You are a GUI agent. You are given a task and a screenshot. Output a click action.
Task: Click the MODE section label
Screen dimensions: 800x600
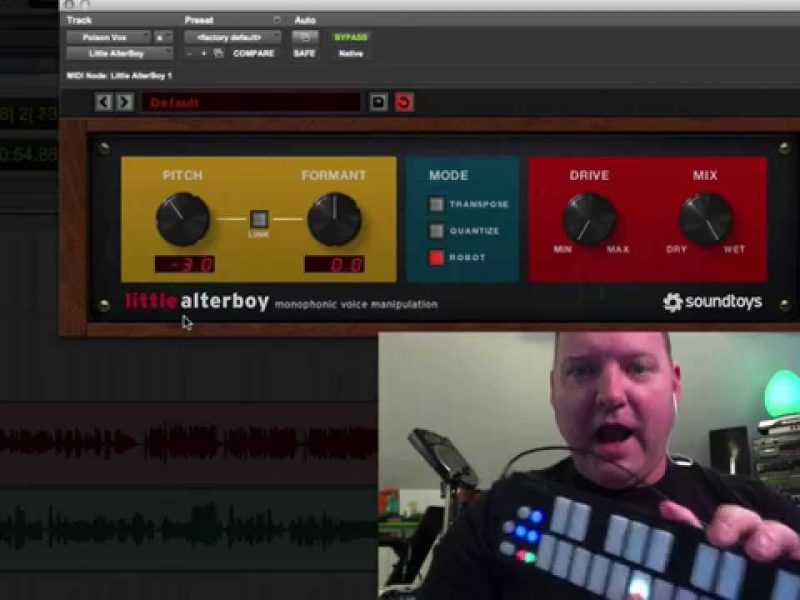pyautogui.click(x=448, y=176)
